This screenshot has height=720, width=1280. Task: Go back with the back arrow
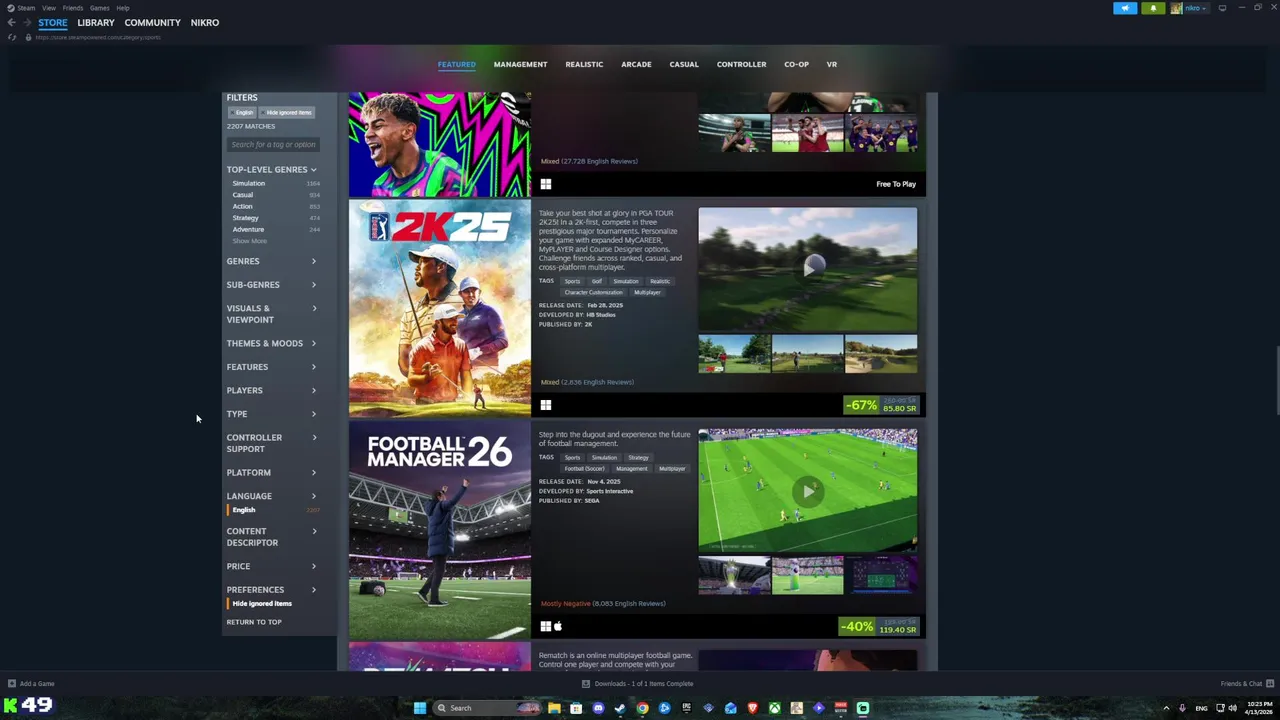click(11, 22)
